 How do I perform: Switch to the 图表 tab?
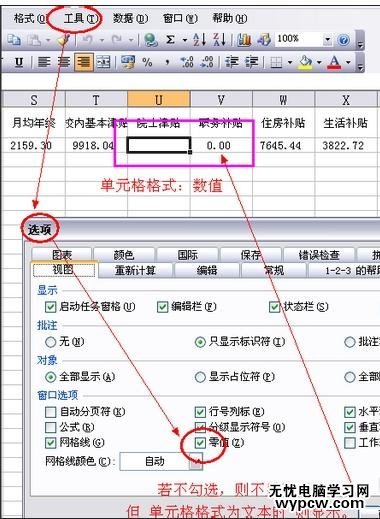click(x=62, y=255)
